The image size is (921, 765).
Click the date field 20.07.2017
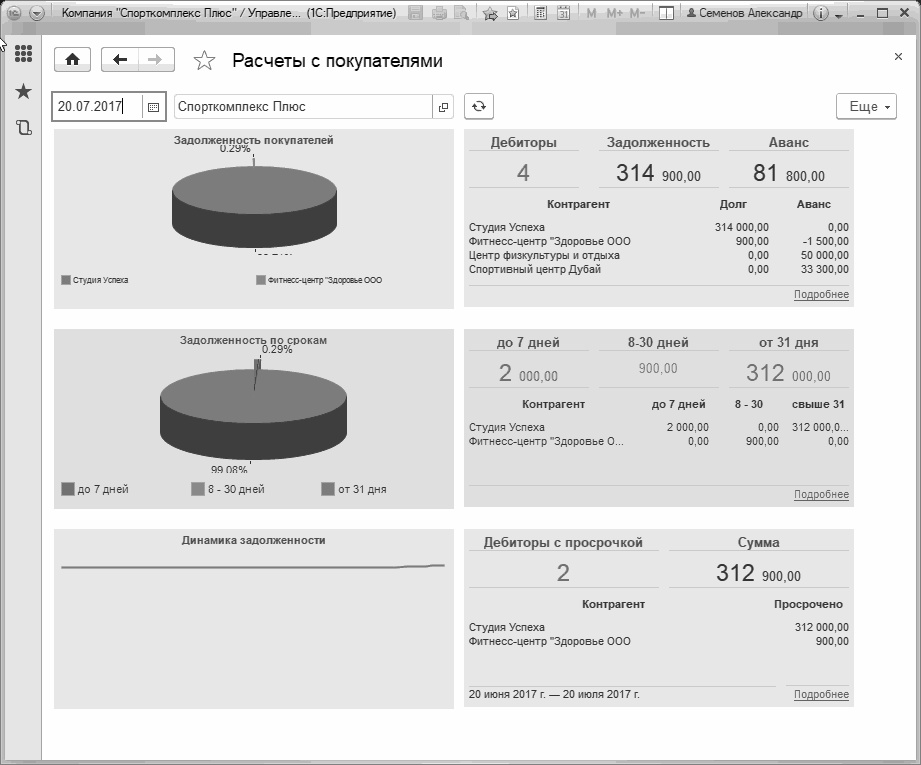tap(97, 106)
